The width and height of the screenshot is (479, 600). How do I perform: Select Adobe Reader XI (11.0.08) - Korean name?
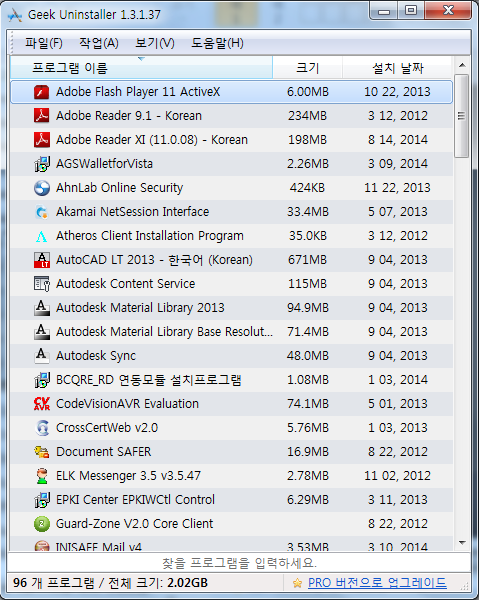pyautogui.click(x=152, y=140)
